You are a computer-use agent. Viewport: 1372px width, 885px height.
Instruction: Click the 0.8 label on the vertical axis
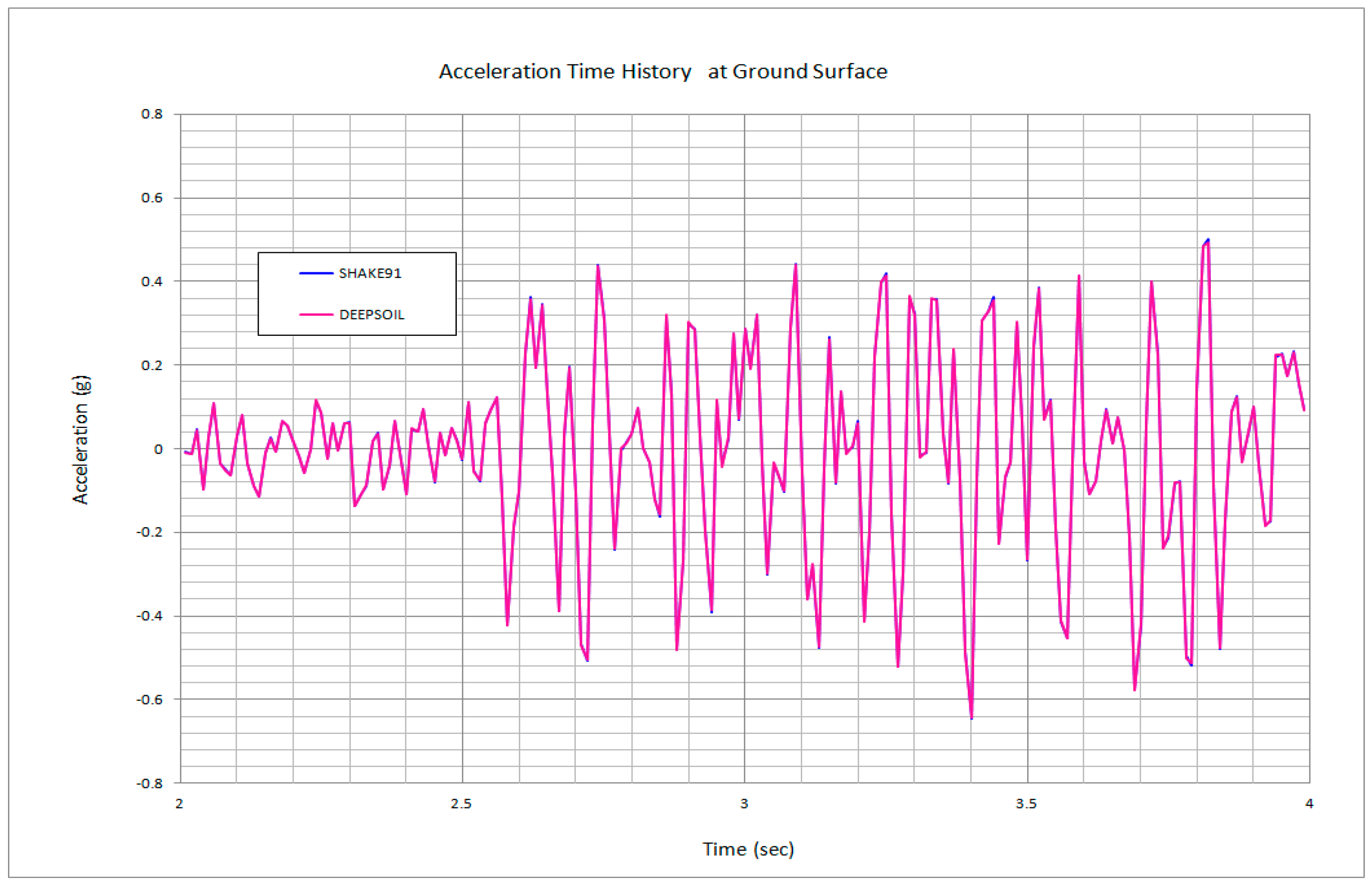[x=152, y=114]
